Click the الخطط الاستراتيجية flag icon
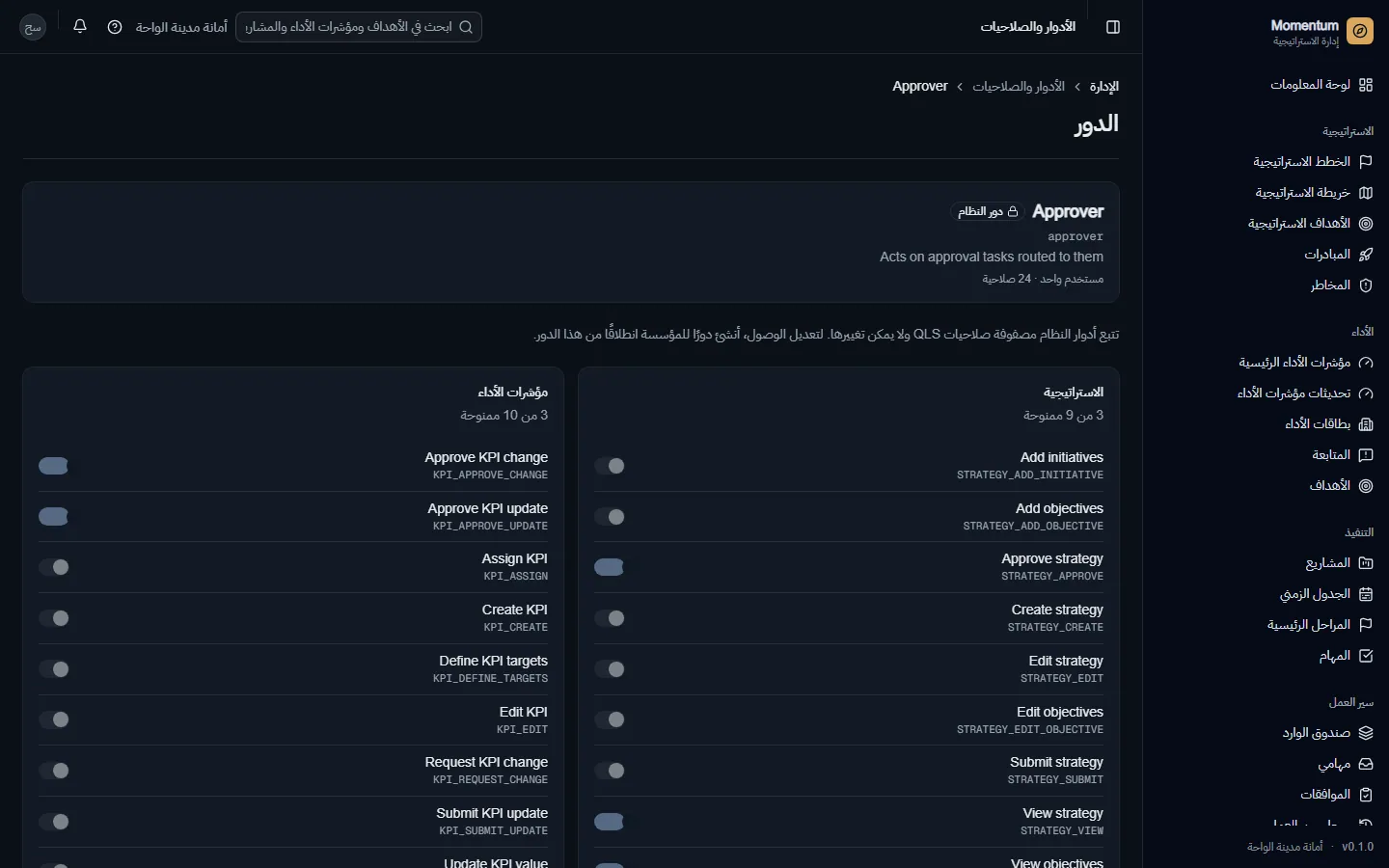 [x=1366, y=162]
